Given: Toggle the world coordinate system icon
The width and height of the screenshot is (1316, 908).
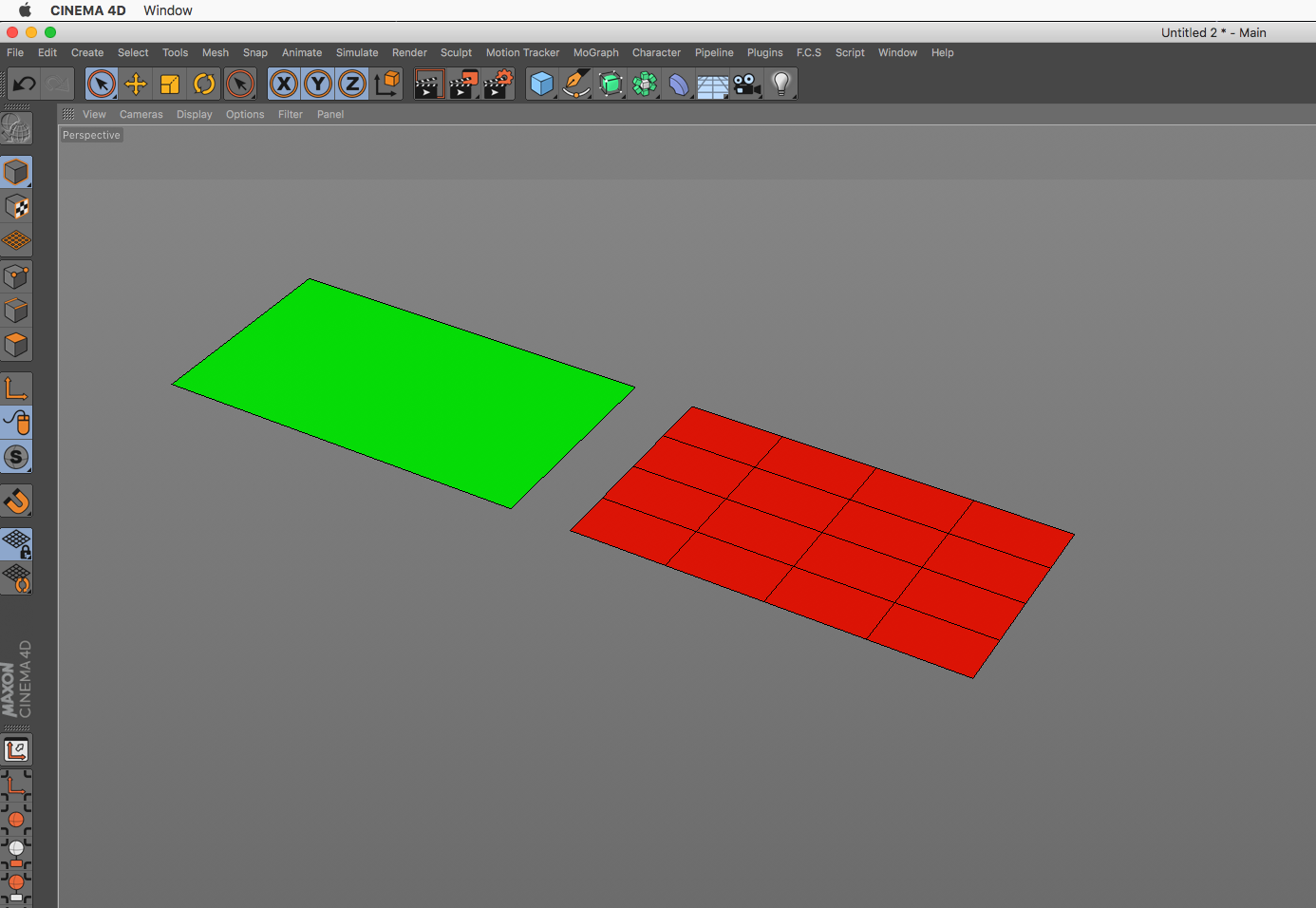Looking at the screenshot, I should pyautogui.click(x=386, y=84).
